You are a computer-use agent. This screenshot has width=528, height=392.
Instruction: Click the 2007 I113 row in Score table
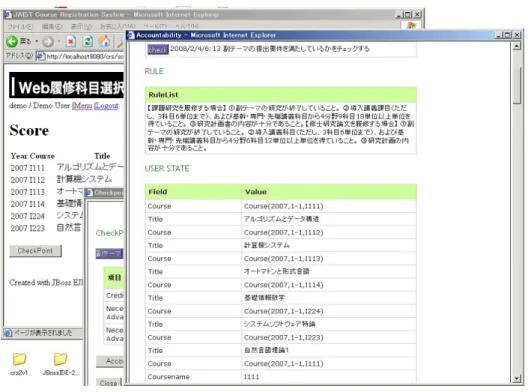coord(47,192)
